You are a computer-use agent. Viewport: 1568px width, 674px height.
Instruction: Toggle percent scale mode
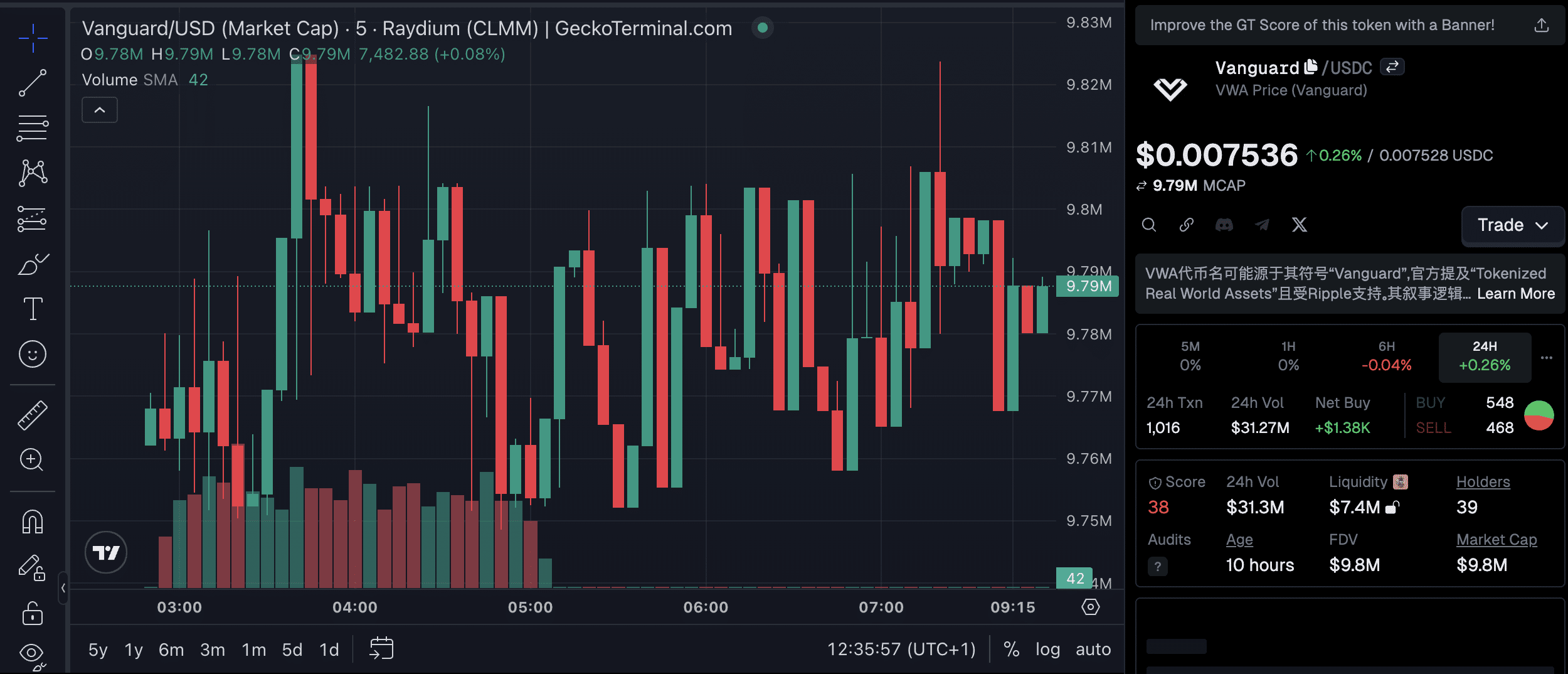tap(1011, 649)
